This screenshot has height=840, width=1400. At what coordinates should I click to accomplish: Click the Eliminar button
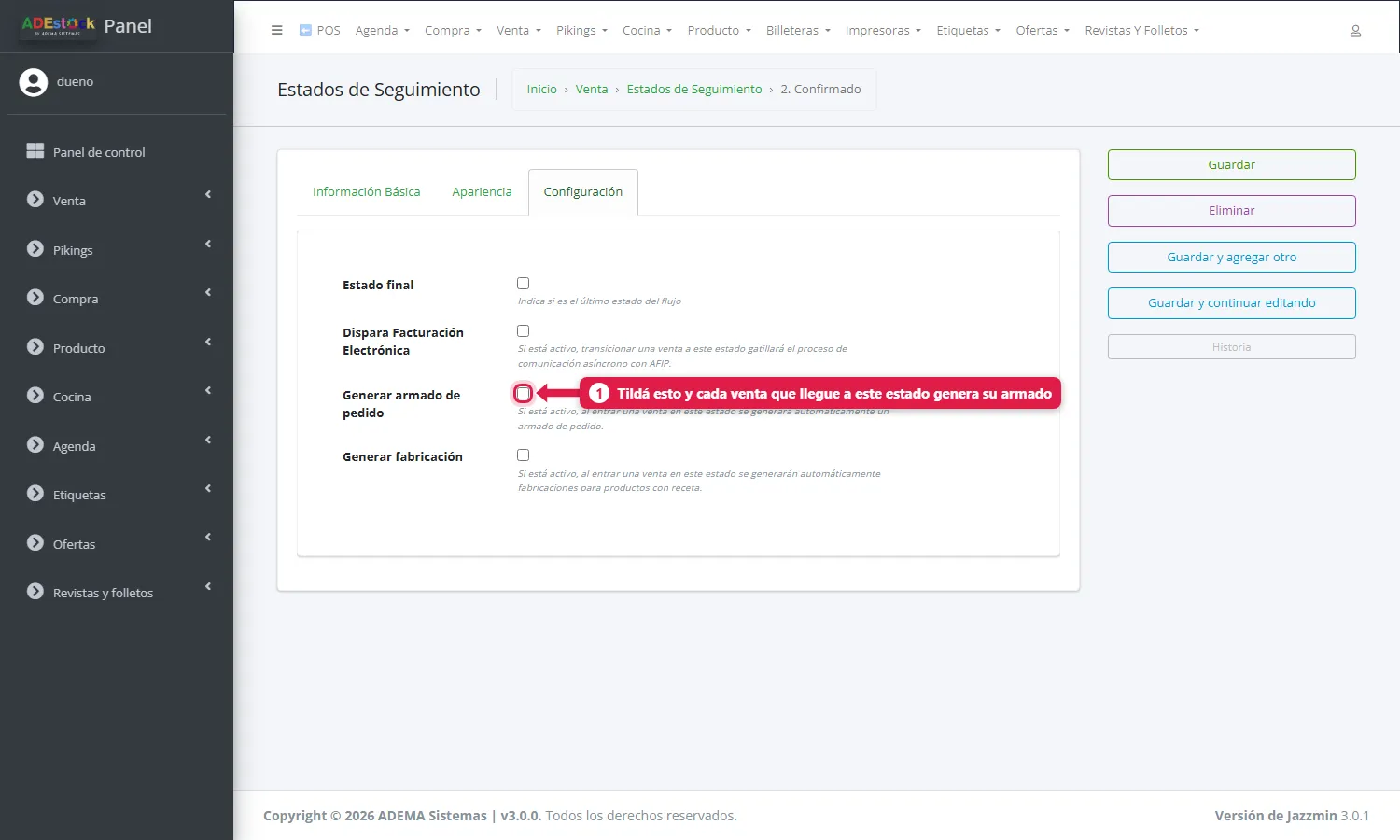1232,211
